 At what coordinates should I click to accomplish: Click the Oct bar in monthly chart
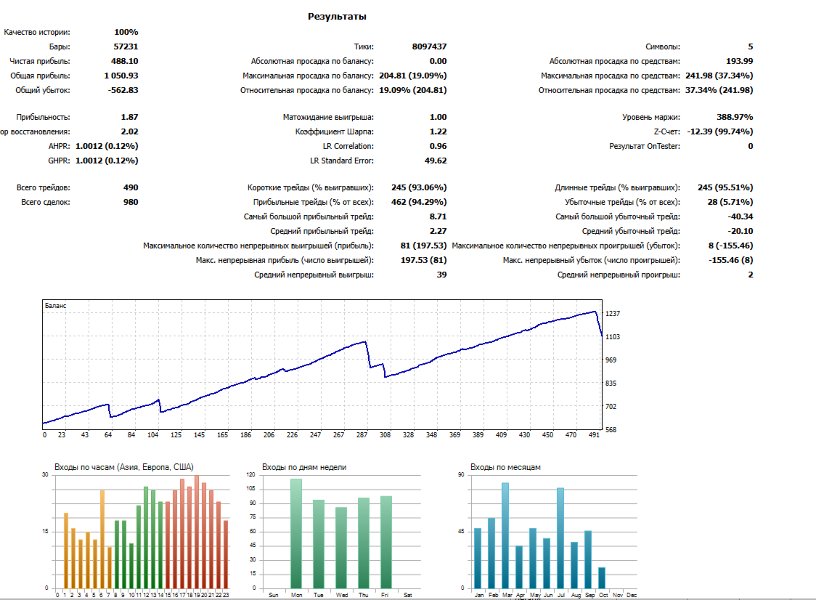(x=602, y=578)
